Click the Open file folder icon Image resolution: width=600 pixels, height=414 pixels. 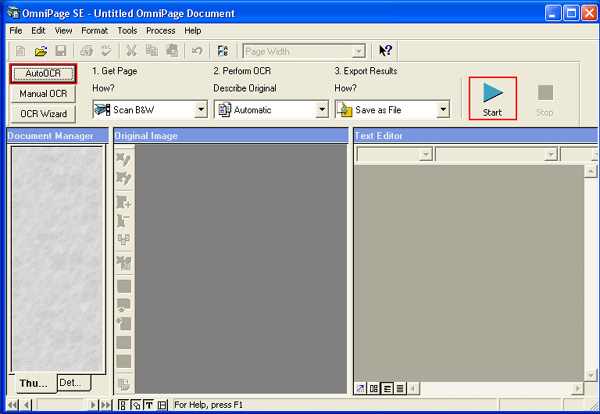click(41, 51)
